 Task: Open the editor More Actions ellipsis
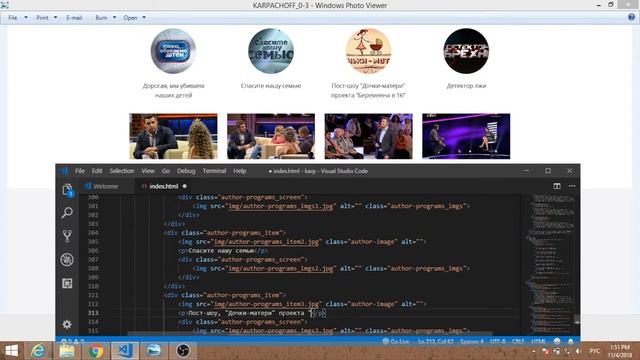point(572,186)
